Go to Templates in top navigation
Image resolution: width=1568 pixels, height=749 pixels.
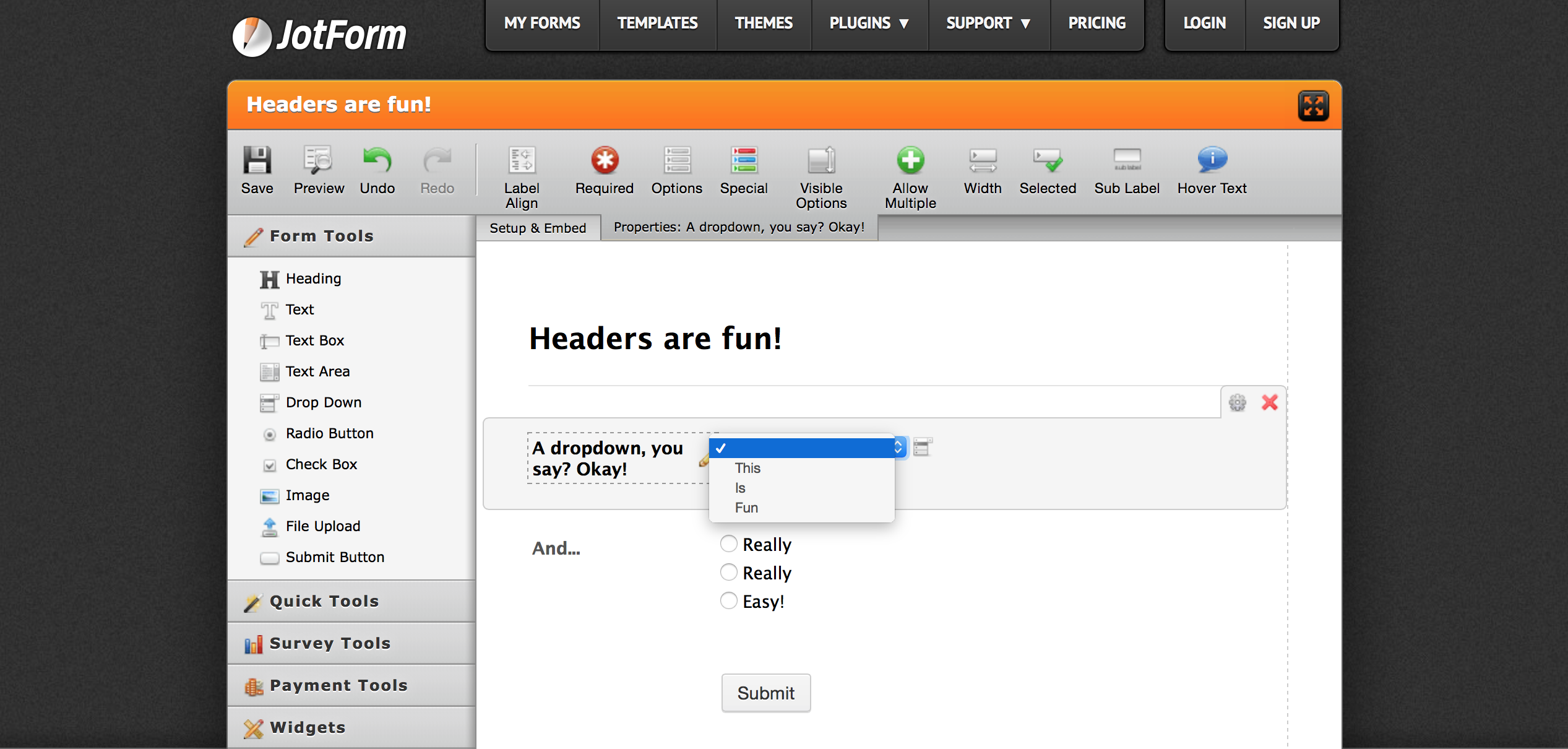pyautogui.click(x=657, y=24)
